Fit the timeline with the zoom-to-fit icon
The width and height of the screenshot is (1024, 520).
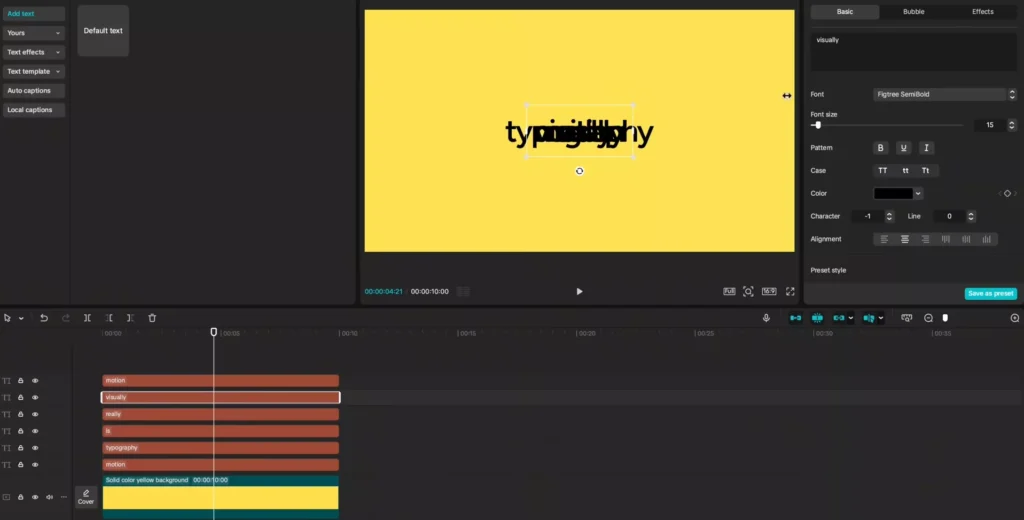point(906,318)
